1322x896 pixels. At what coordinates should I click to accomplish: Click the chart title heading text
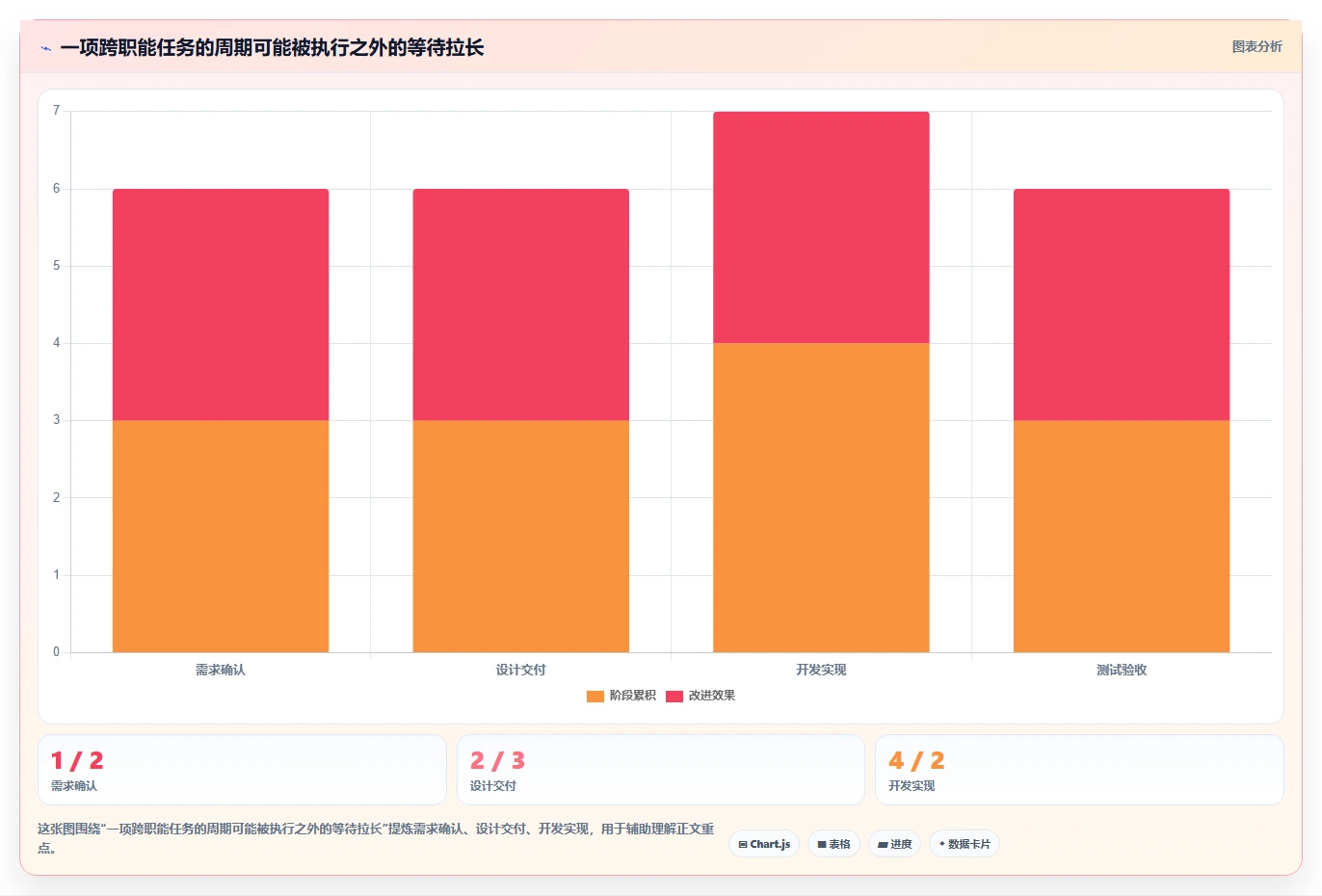[272, 47]
